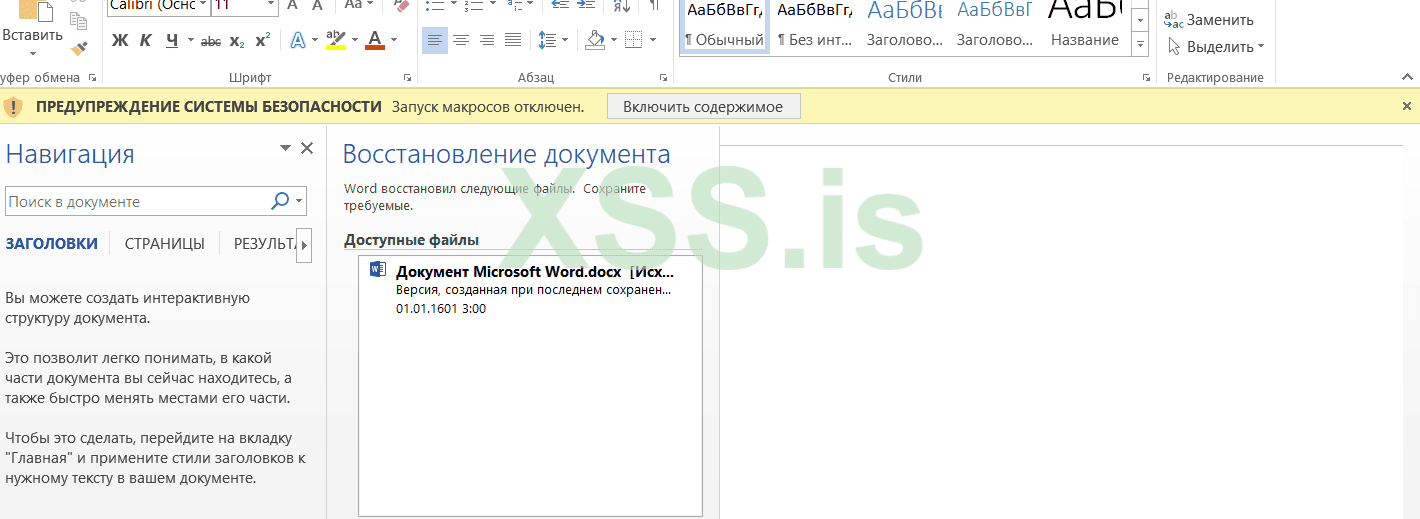1420x519 pixels.
Task: Open the line spacing dropdown
Action: (553, 41)
